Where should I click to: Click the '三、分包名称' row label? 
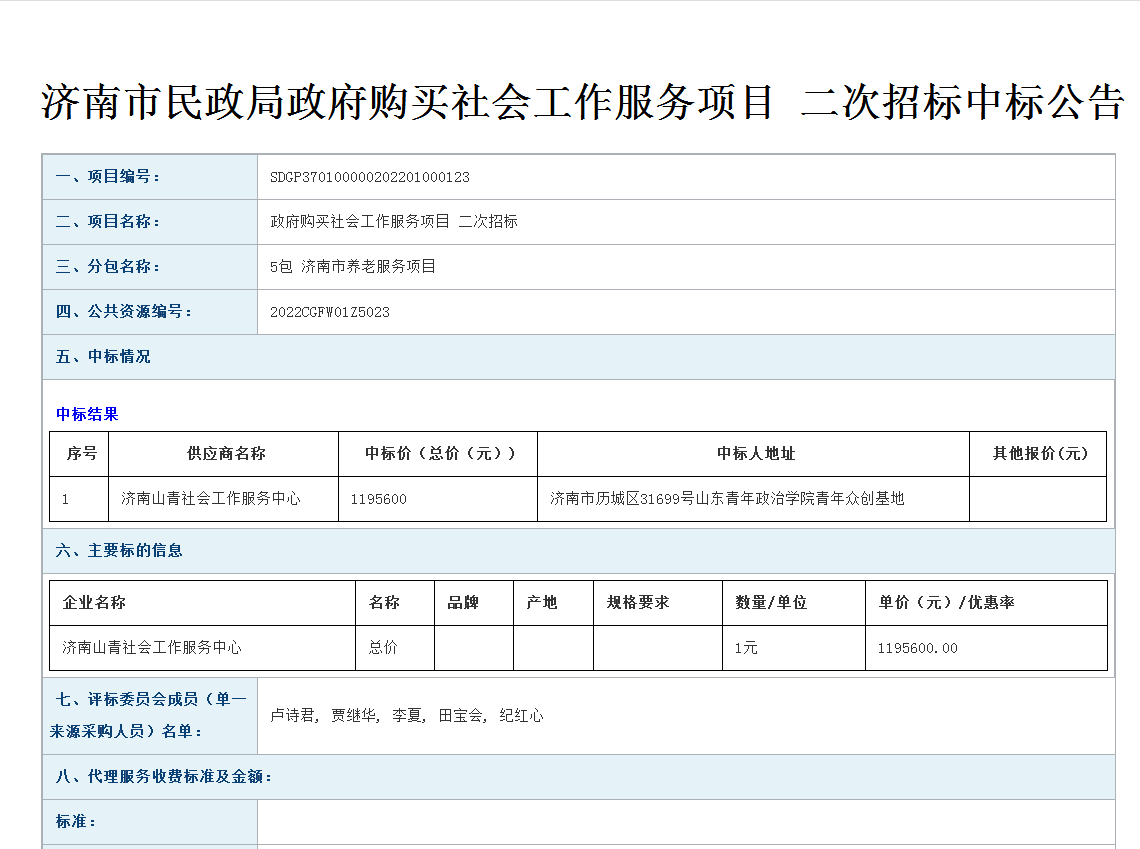(108, 267)
